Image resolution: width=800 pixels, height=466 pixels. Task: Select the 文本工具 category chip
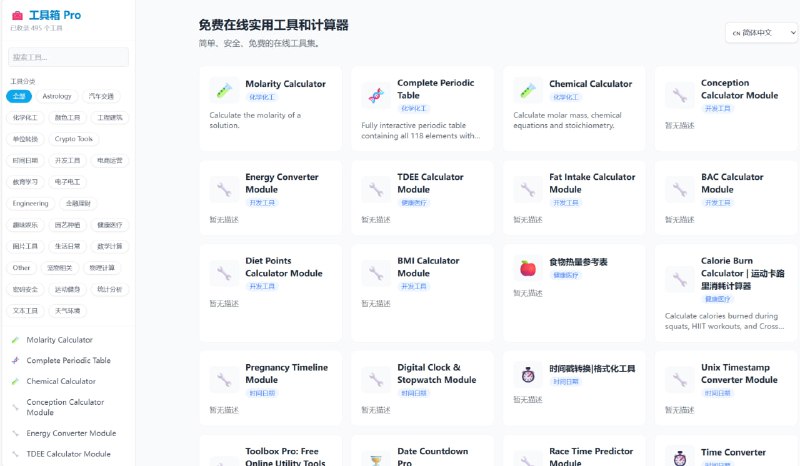(25, 310)
